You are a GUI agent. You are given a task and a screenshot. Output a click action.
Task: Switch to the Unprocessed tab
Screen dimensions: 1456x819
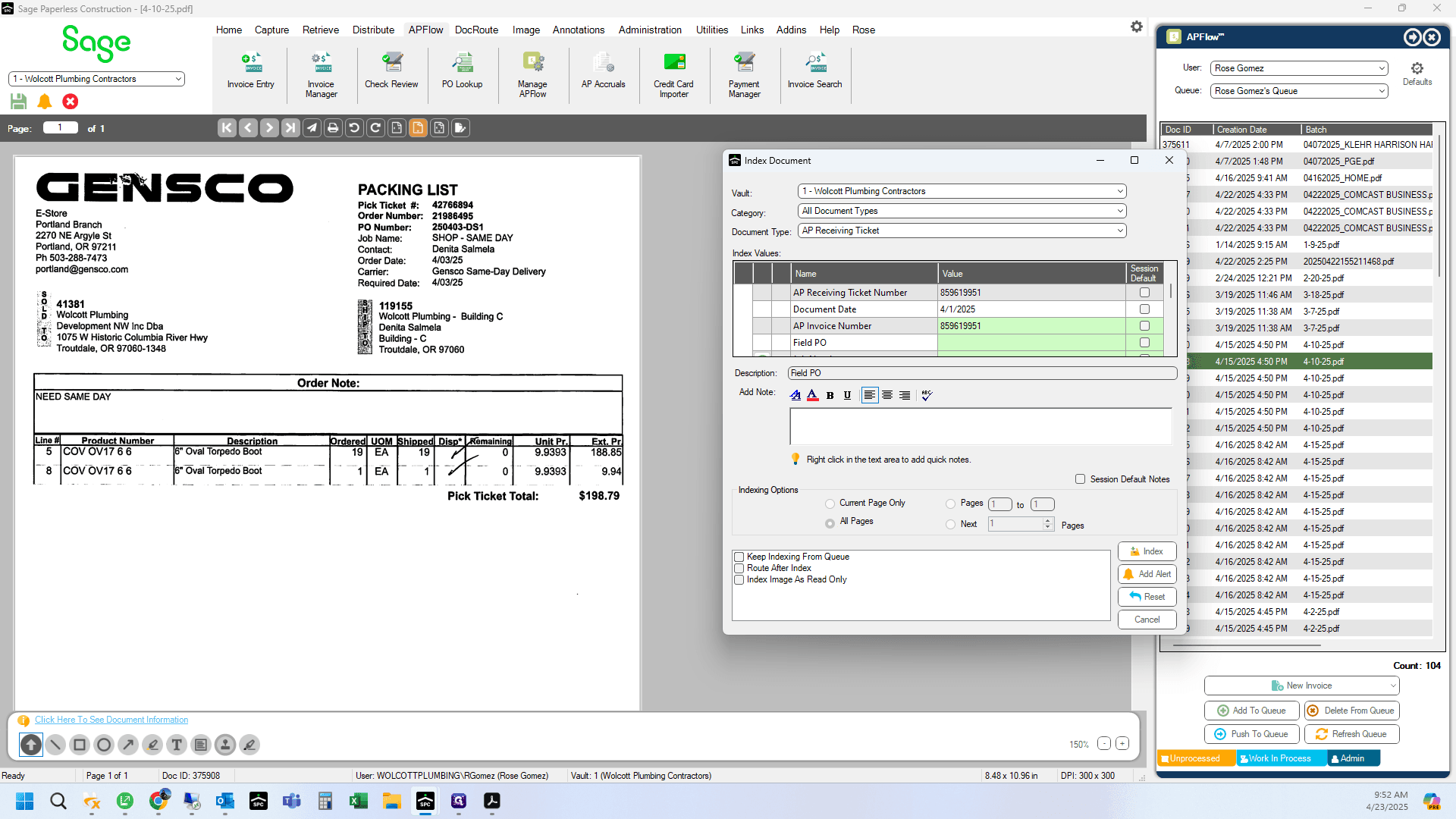point(1195,758)
